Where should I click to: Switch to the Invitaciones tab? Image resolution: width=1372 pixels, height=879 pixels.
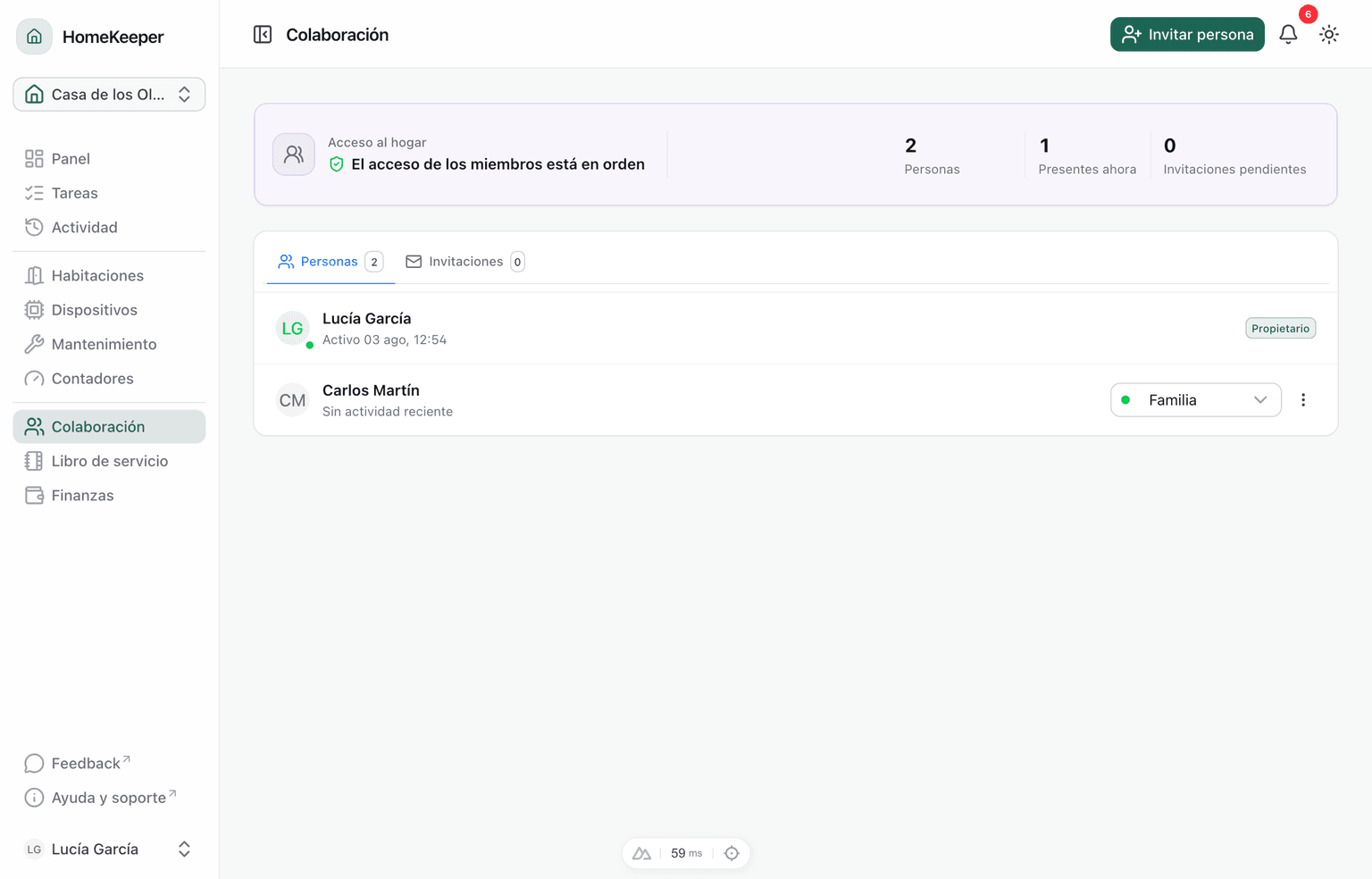point(464,262)
